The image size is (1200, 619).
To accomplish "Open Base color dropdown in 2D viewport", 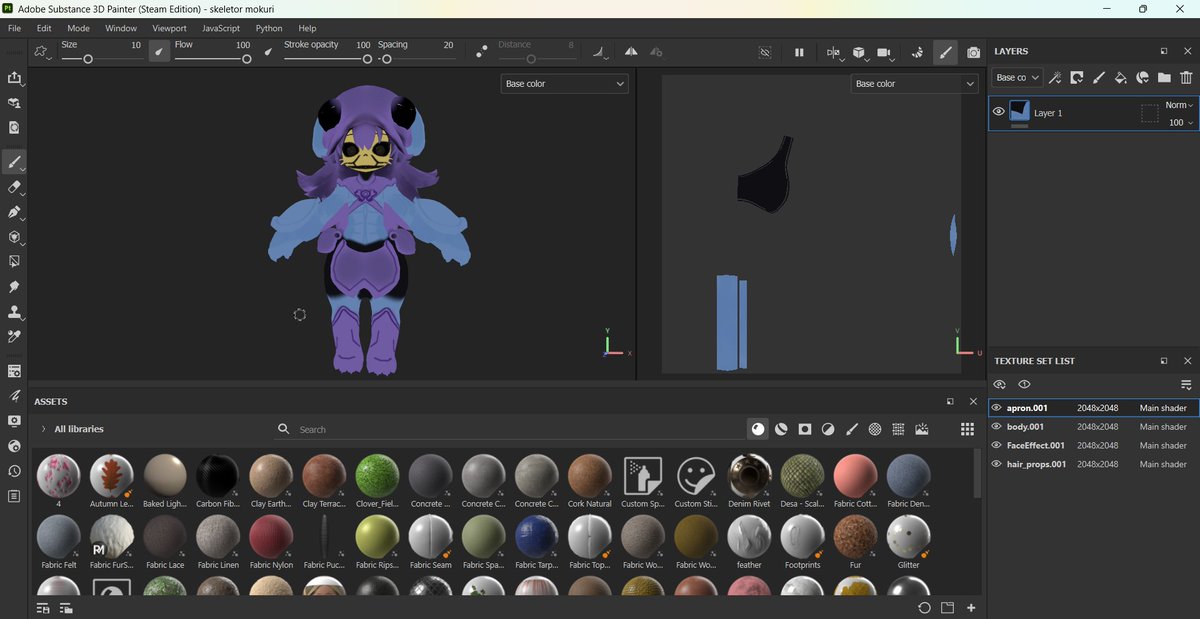I will [914, 84].
